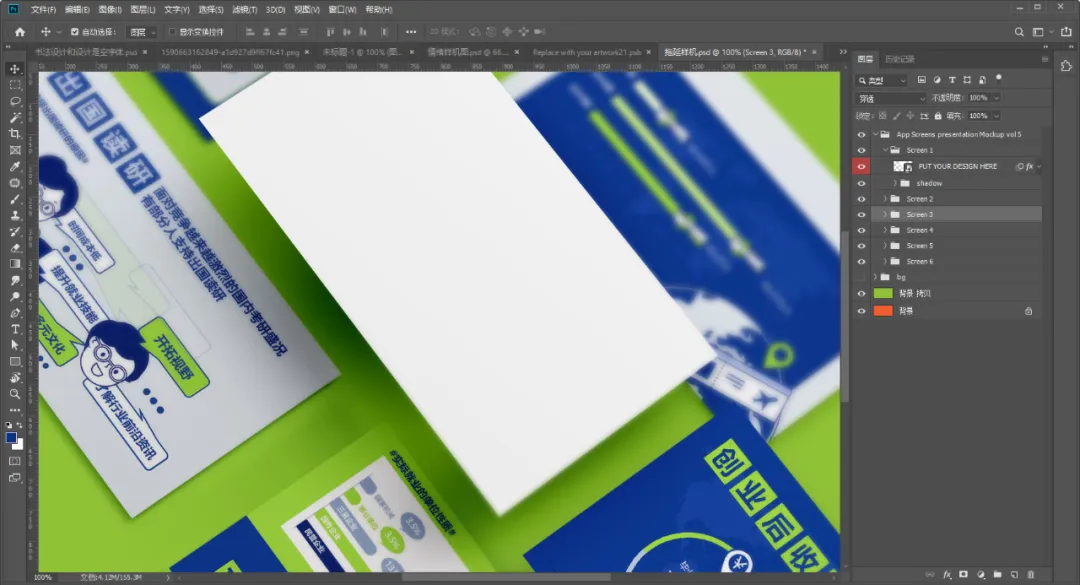Hide the orange 背景 layer
Image resolution: width=1080 pixels, height=585 pixels.
coord(861,311)
